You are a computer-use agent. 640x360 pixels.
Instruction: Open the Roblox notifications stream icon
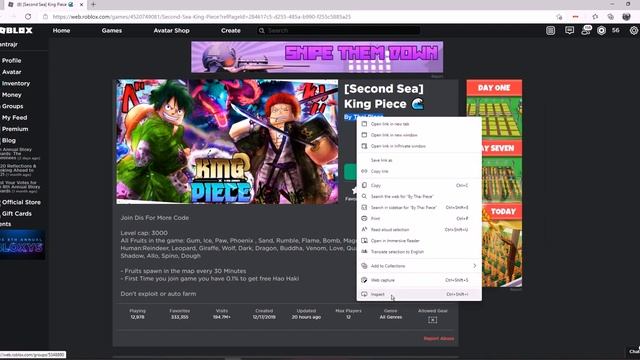[551, 31]
